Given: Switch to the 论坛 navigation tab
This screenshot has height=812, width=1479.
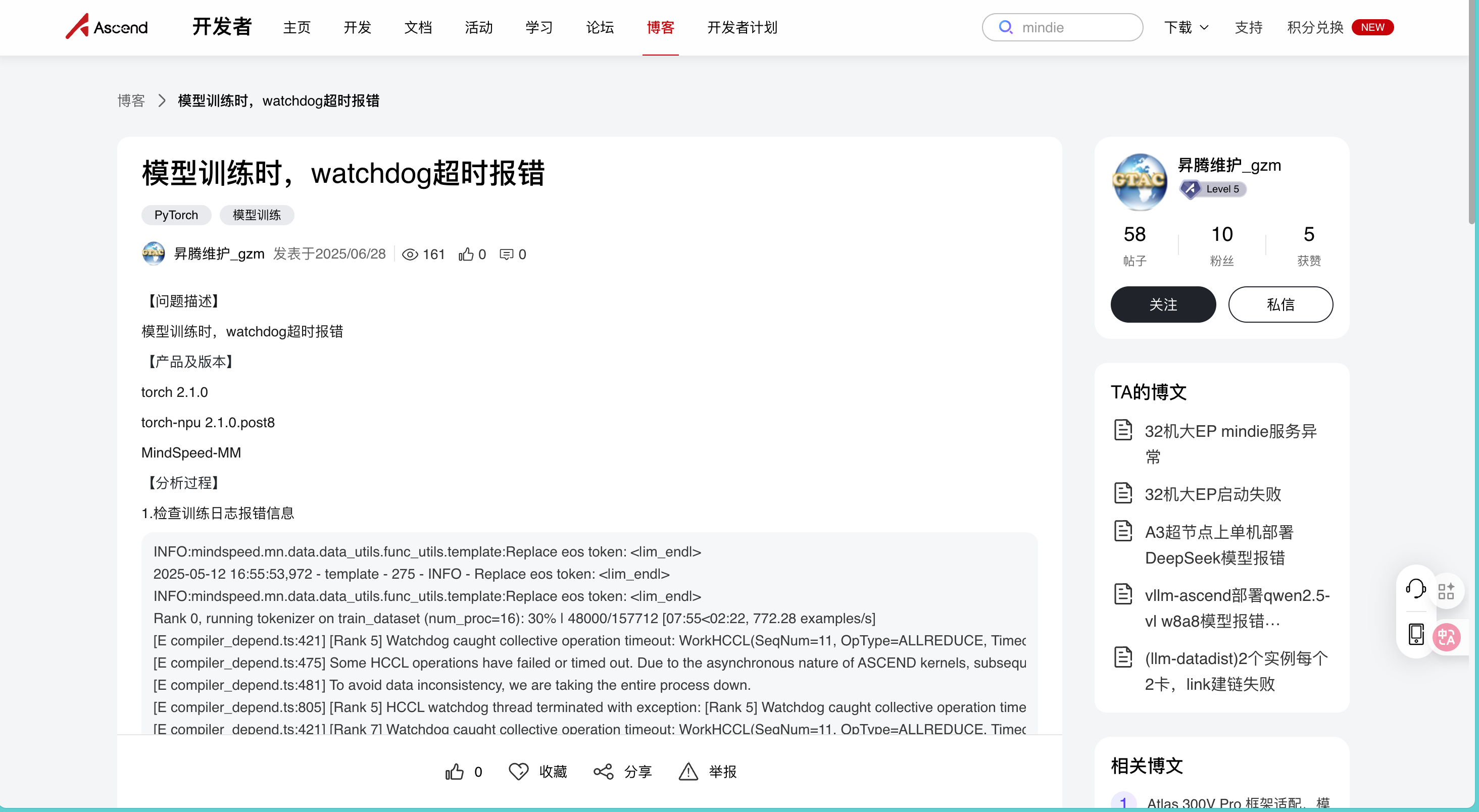Looking at the screenshot, I should tap(600, 28).
